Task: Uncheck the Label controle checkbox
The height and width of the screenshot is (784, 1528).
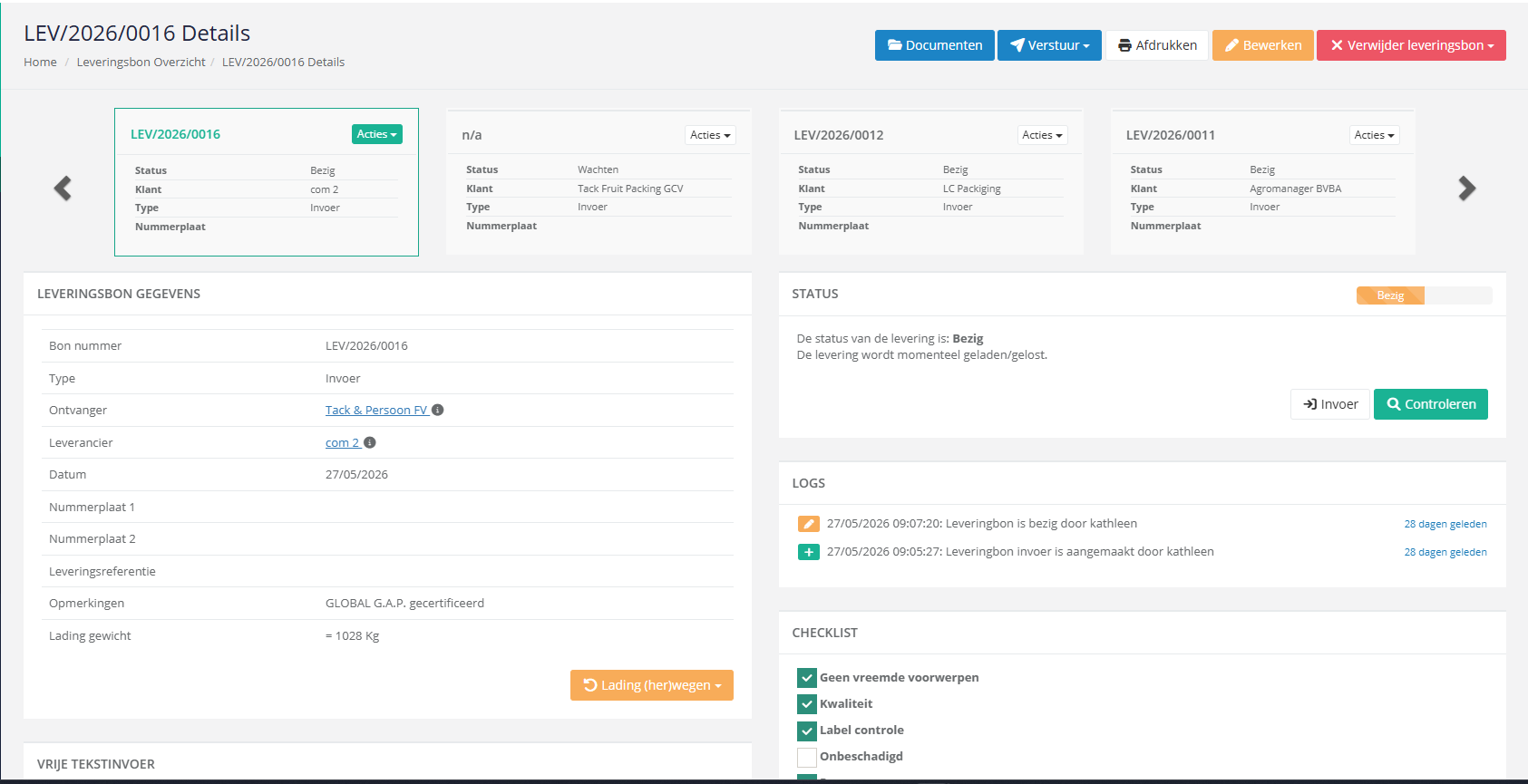Action: [x=806, y=731]
